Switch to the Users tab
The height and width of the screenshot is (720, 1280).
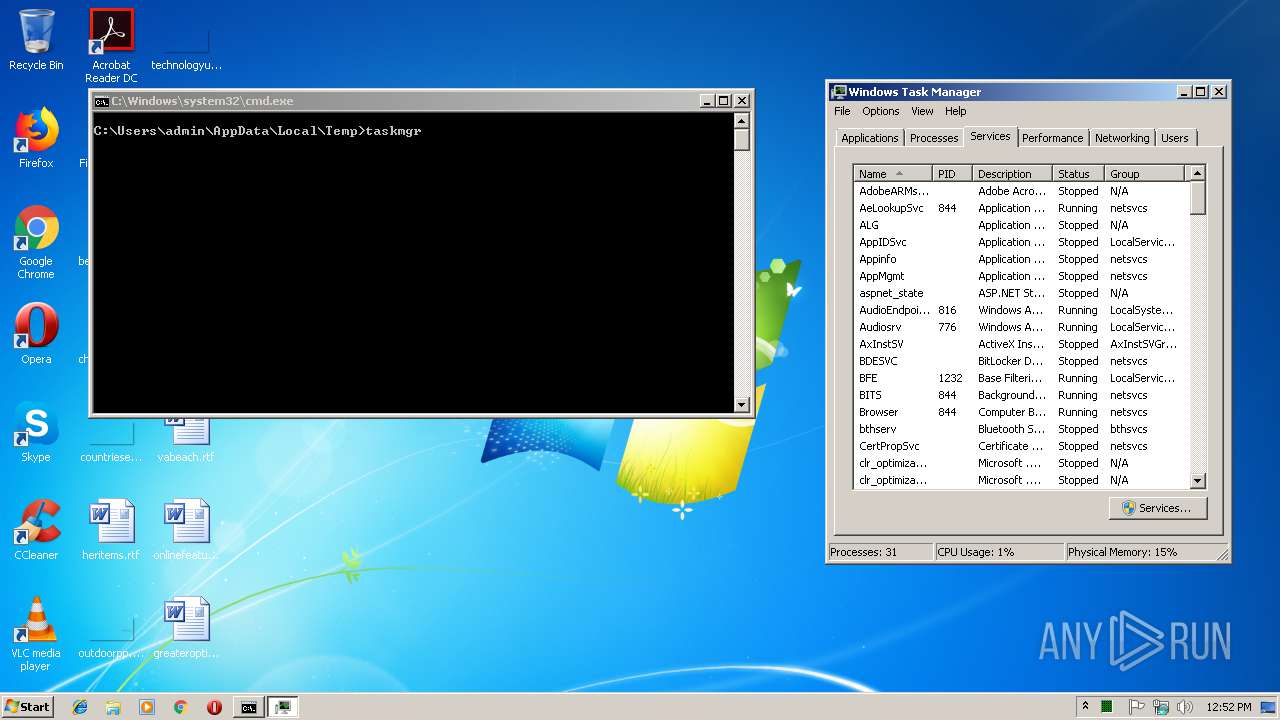pyautogui.click(x=1175, y=138)
